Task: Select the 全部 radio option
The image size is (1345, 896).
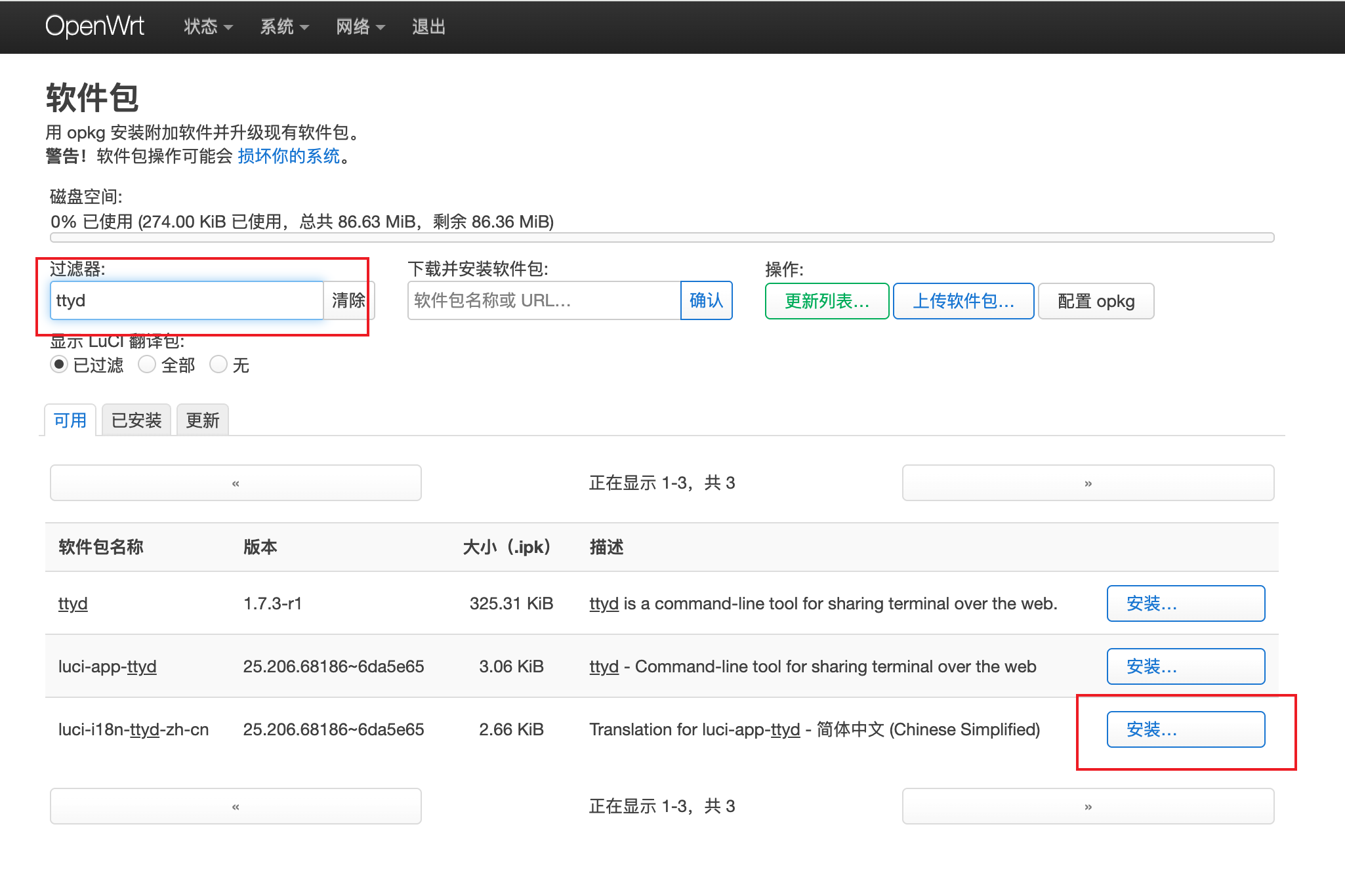Action: [x=147, y=364]
